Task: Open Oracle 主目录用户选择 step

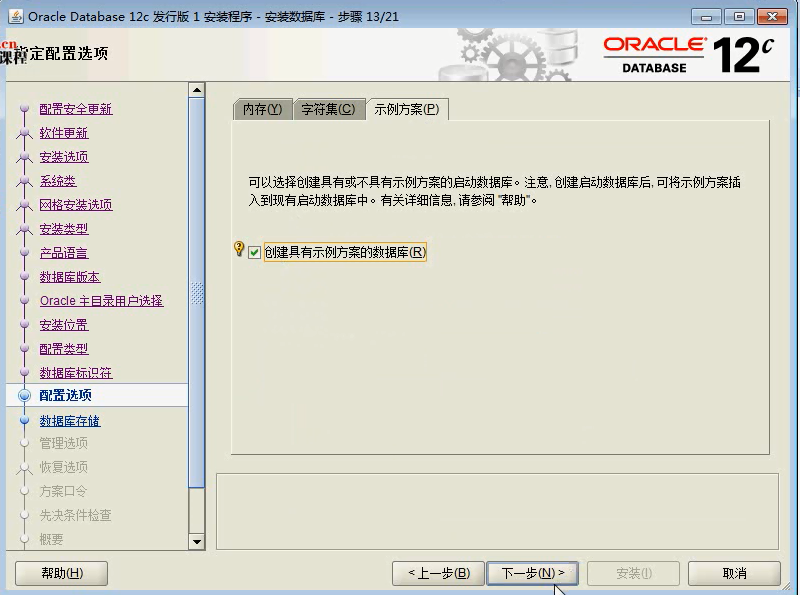Action: [x=102, y=301]
